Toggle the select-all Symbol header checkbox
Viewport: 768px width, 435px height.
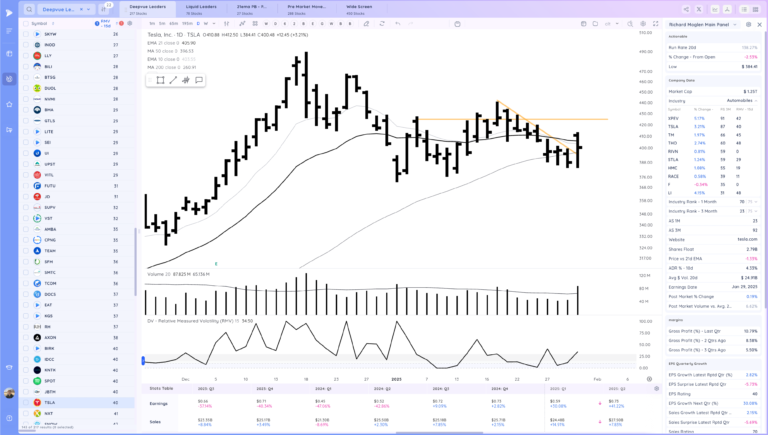pos(26,22)
